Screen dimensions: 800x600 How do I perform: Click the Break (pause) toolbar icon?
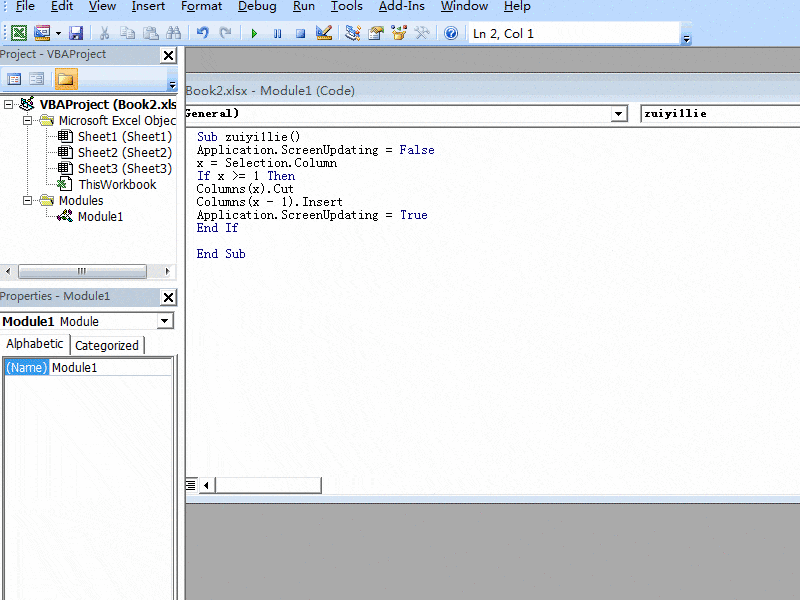point(277,33)
